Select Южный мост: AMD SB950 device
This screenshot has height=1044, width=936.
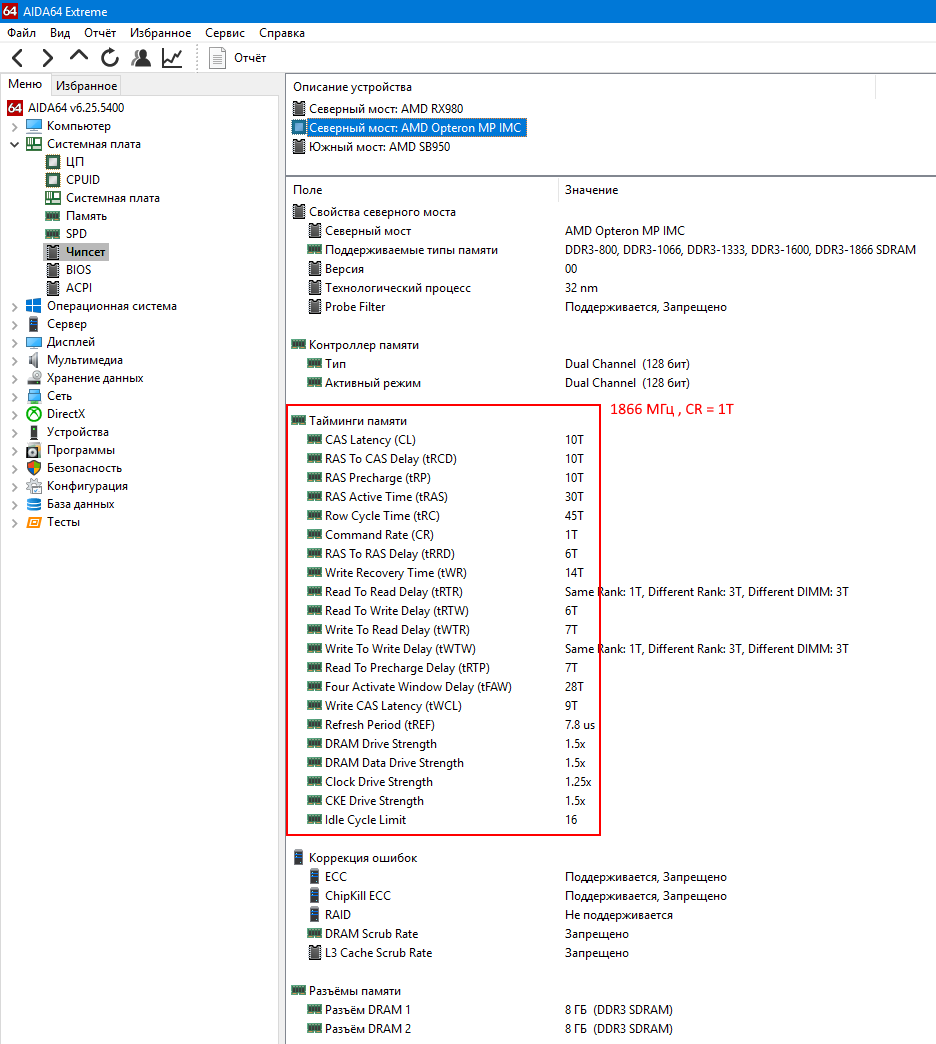tap(371, 146)
